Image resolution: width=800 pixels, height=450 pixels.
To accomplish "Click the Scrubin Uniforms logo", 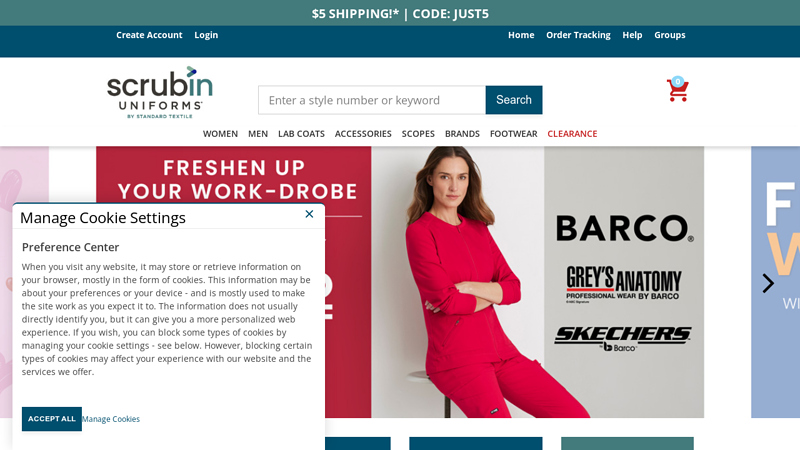I will [160, 92].
